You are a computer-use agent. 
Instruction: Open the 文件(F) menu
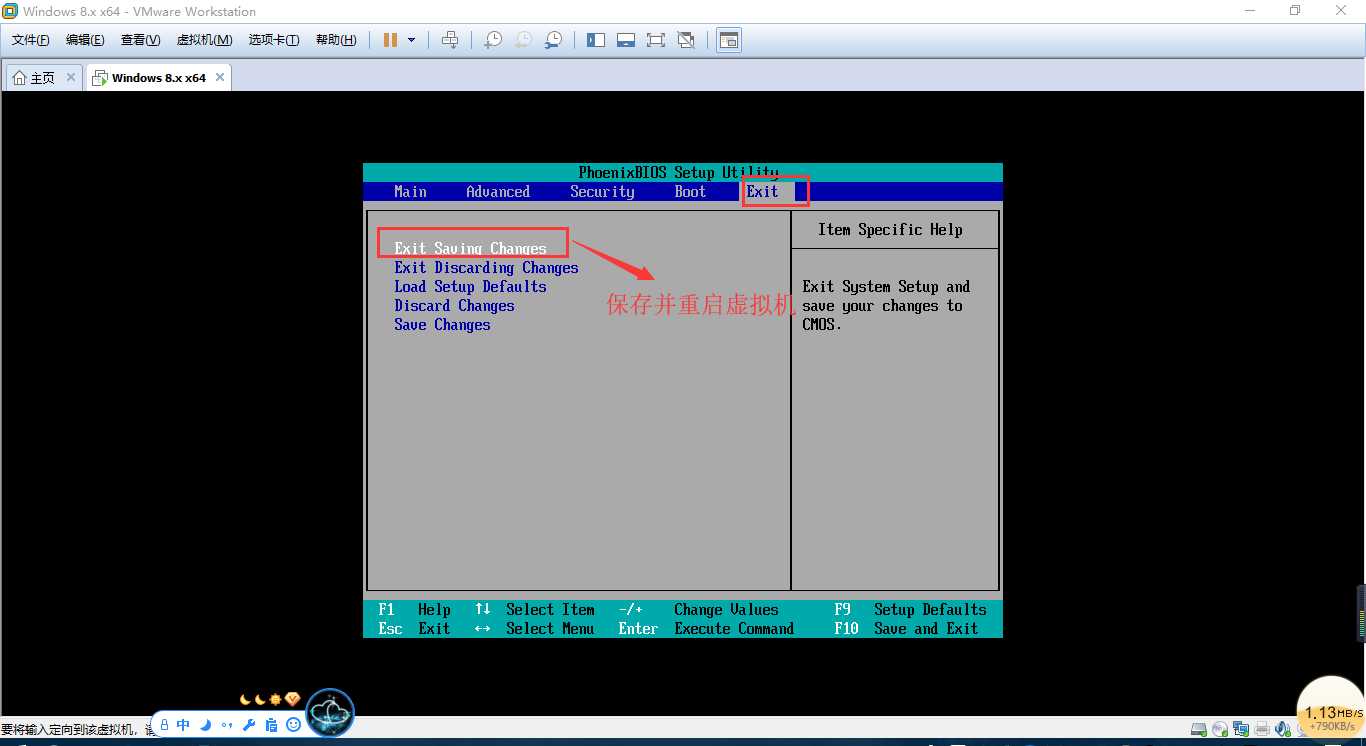tap(31, 40)
